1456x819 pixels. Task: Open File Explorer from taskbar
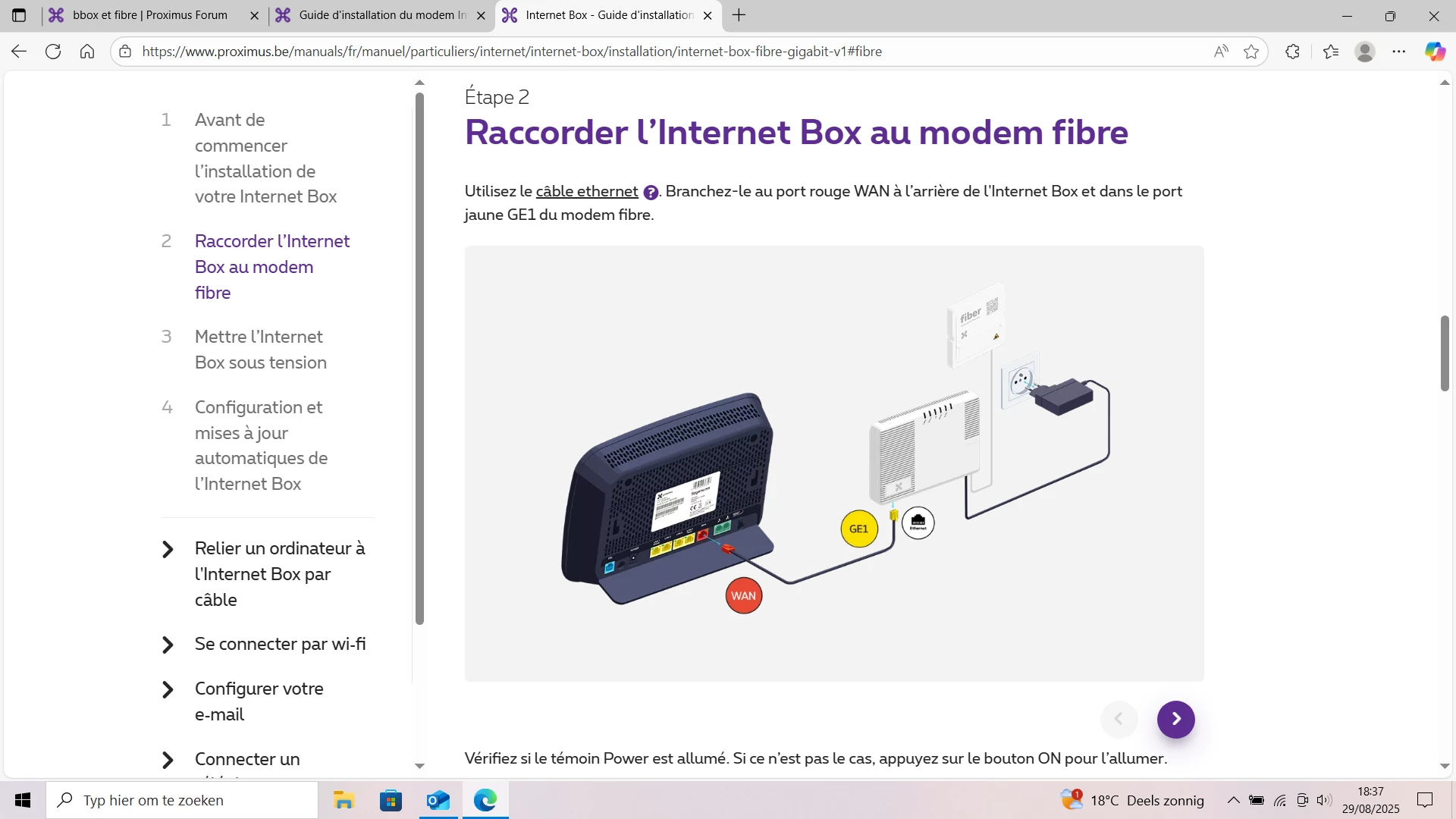tap(344, 800)
